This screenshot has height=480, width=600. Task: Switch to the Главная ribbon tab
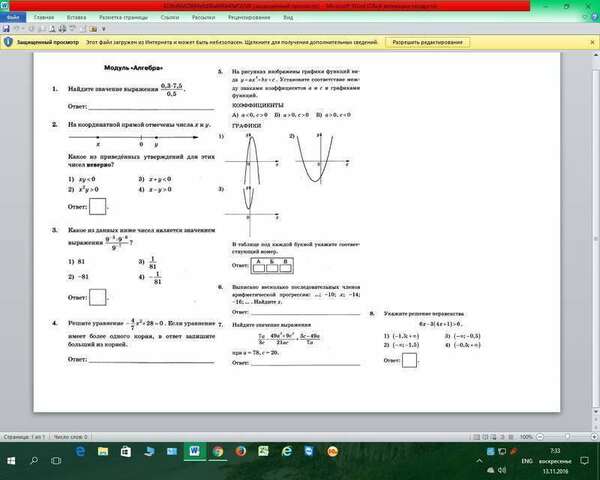pos(44,17)
